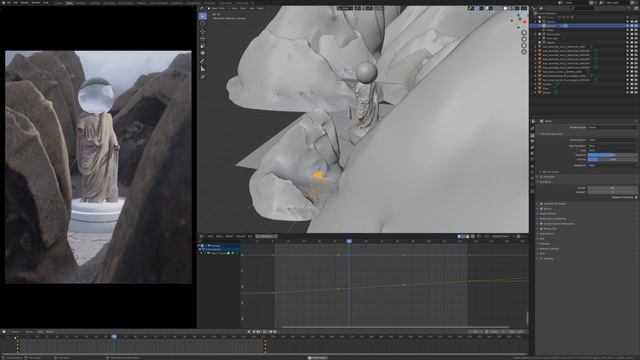Viewport: 640px width, 360px height.
Task: Click the bottom timeline current frame marker
Action: 114,337
